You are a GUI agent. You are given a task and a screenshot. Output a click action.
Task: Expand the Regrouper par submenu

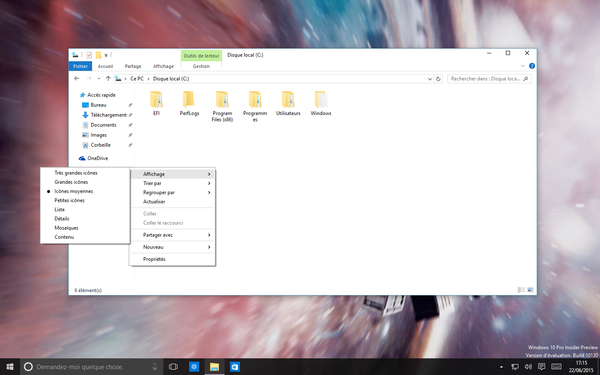coord(172,192)
